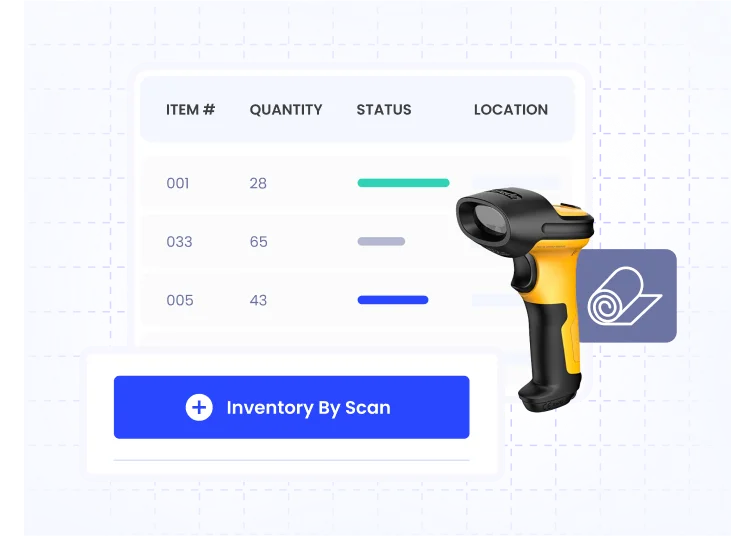This screenshot has width=731, height=536.
Task: Click the quantity value 28
Action: pyautogui.click(x=258, y=184)
